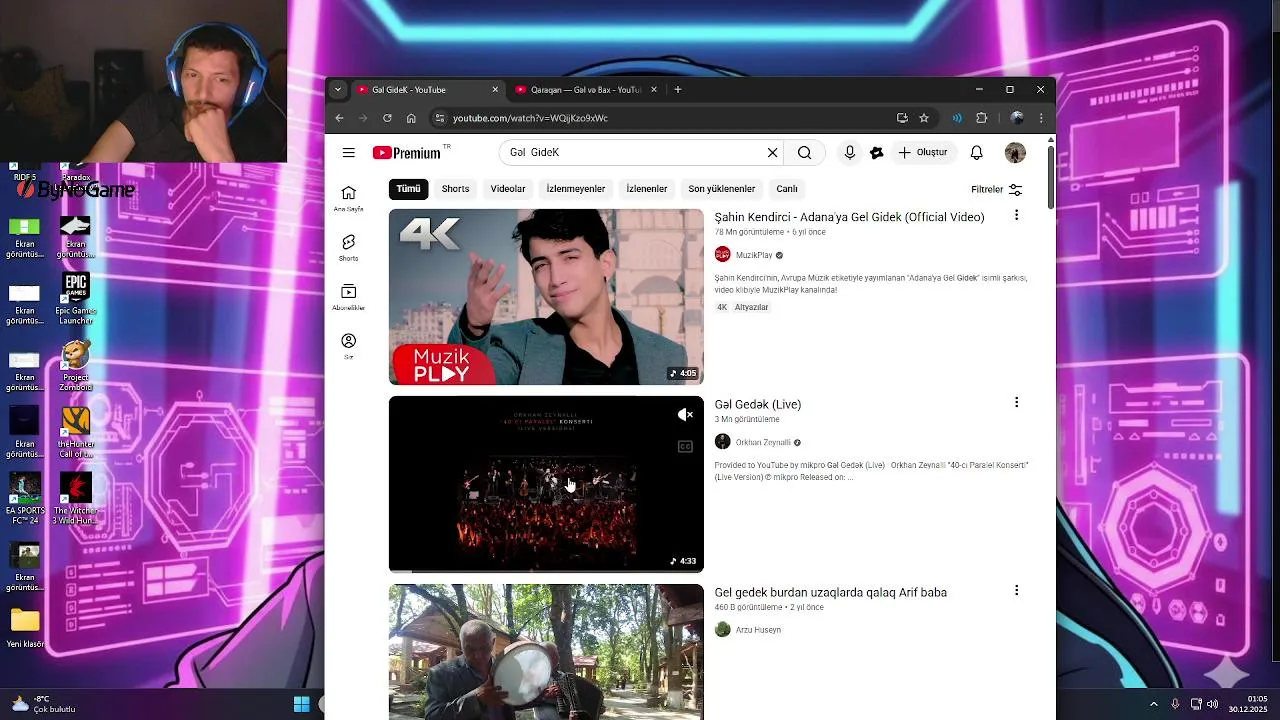1280x720 pixels.
Task: Open the Gəl Gedək (Live) title
Action: point(758,405)
